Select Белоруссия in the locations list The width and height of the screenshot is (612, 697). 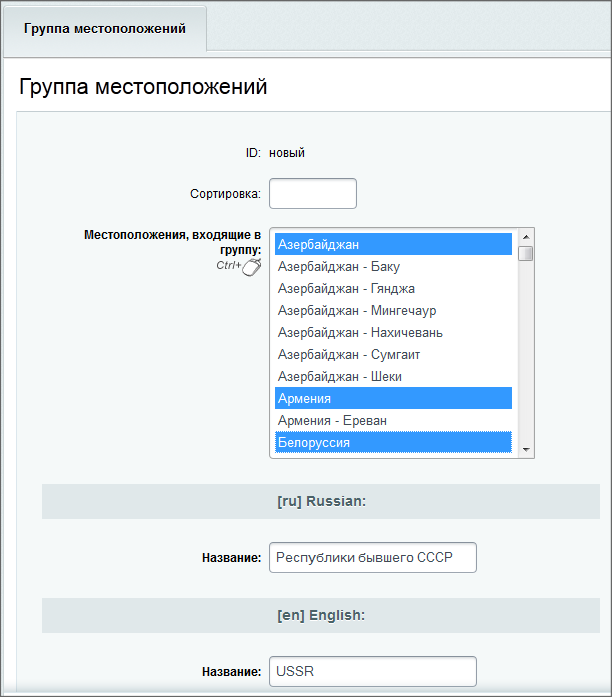tap(393, 442)
